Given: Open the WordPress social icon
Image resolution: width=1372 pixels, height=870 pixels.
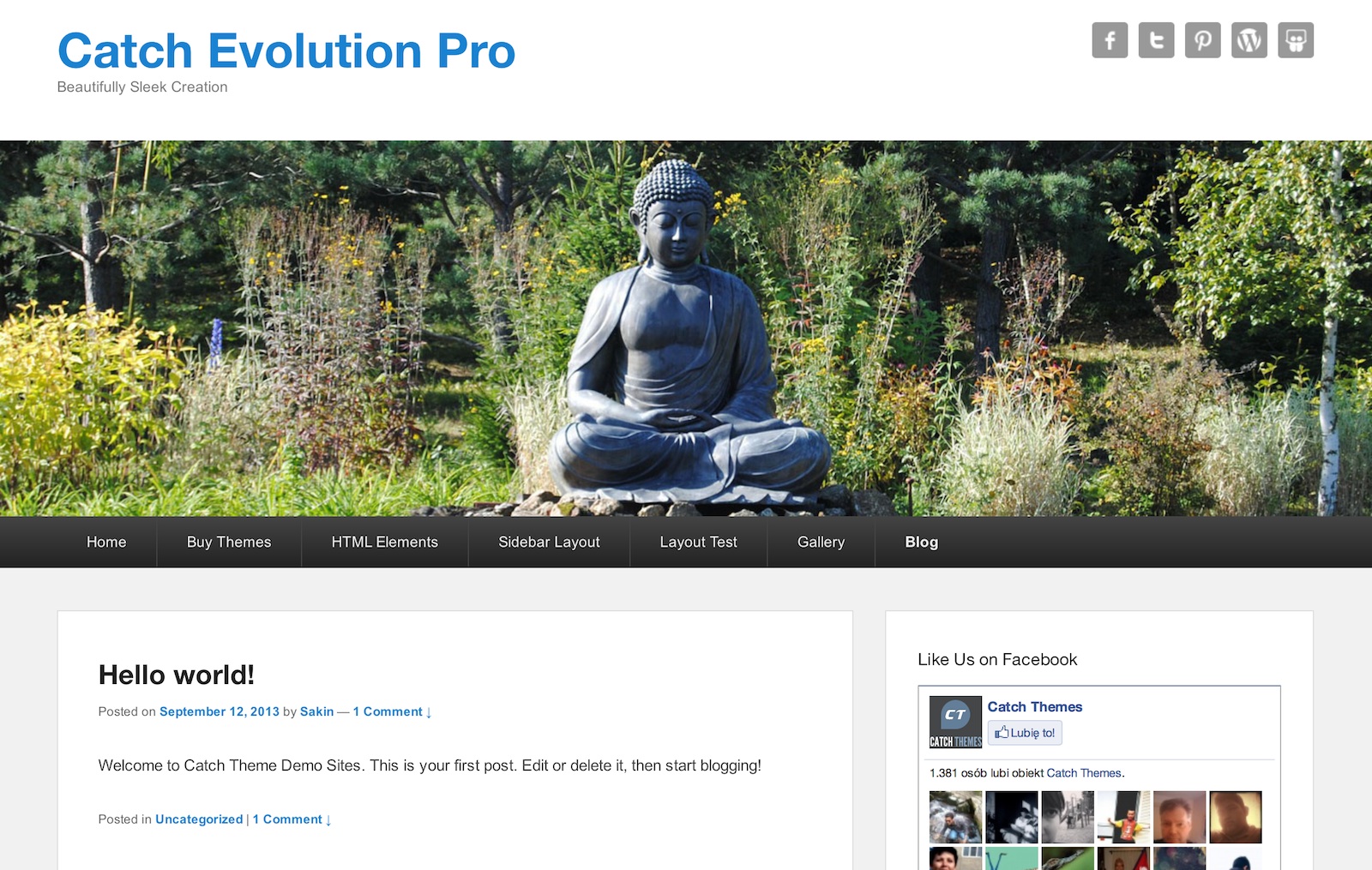Looking at the screenshot, I should coord(1249,40).
